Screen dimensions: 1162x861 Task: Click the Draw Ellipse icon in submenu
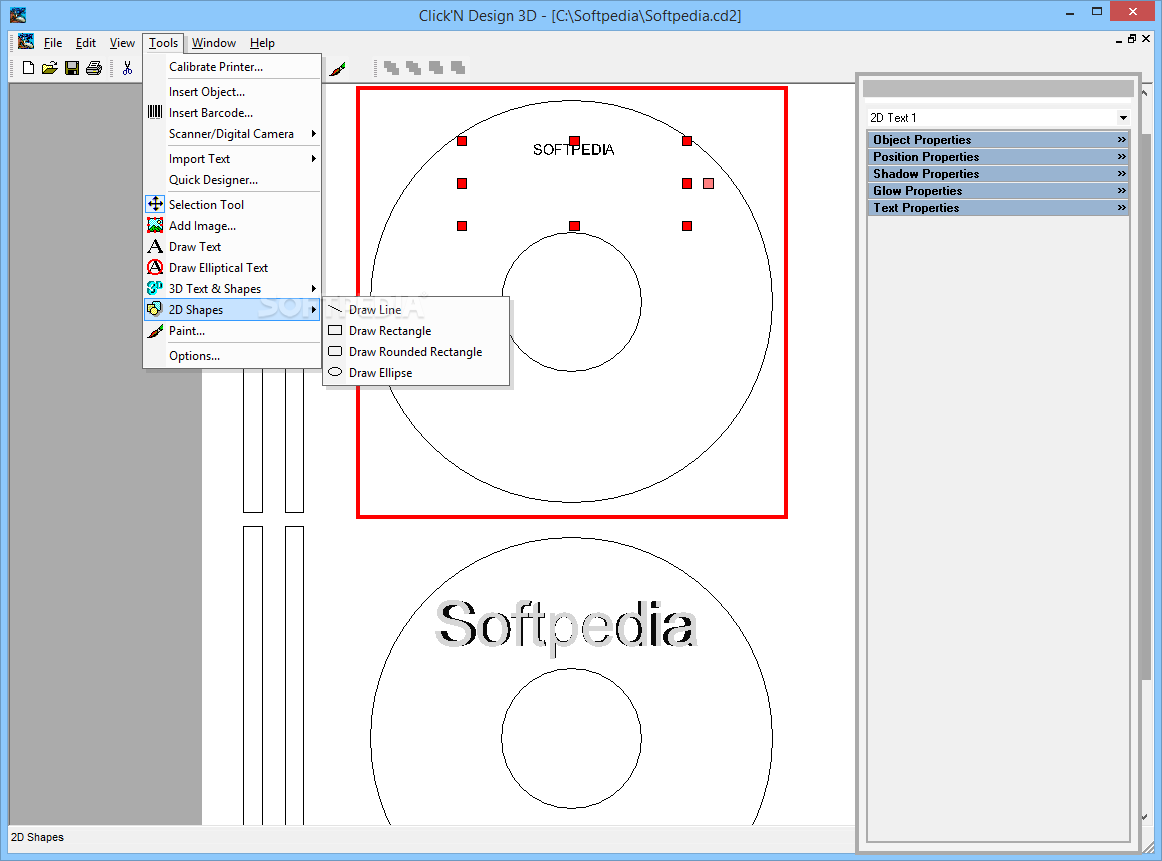(335, 372)
